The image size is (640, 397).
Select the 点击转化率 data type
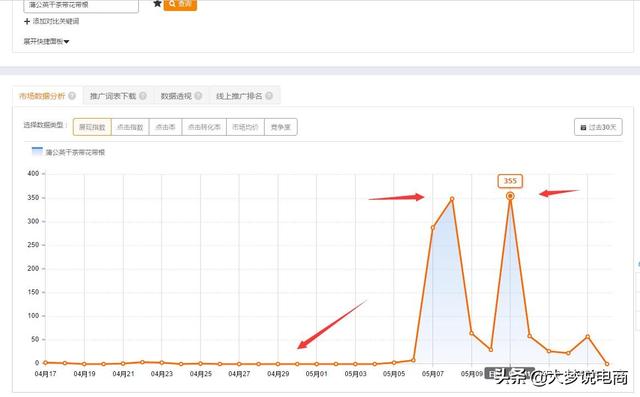pyautogui.click(x=204, y=127)
